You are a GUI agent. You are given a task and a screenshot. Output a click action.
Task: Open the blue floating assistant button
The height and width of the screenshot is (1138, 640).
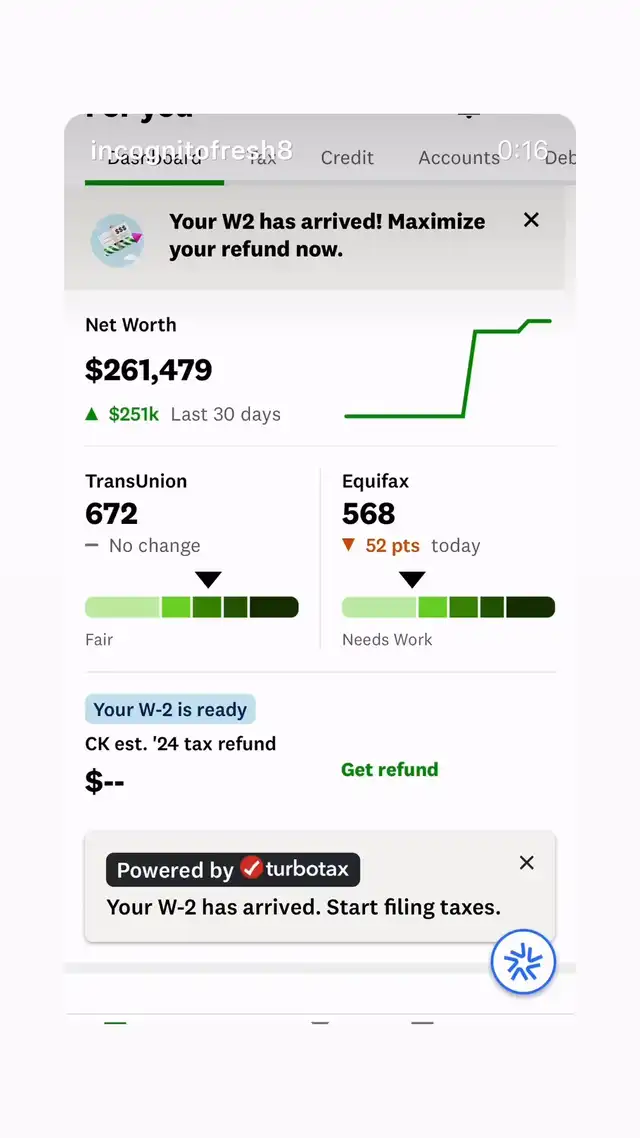(523, 962)
